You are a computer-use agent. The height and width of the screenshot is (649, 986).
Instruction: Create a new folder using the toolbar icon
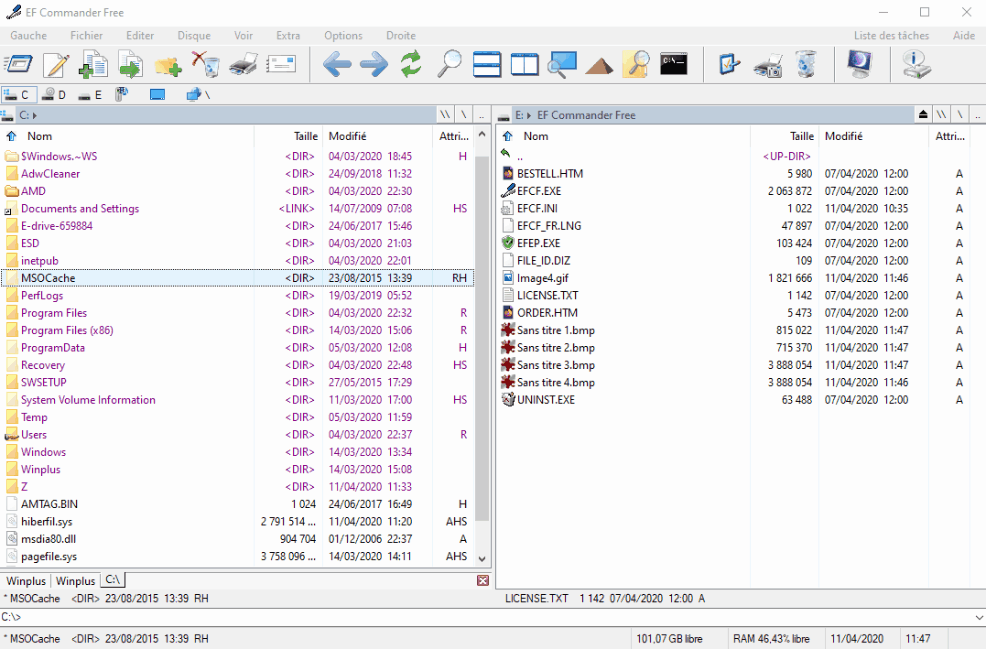coord(168,65)
